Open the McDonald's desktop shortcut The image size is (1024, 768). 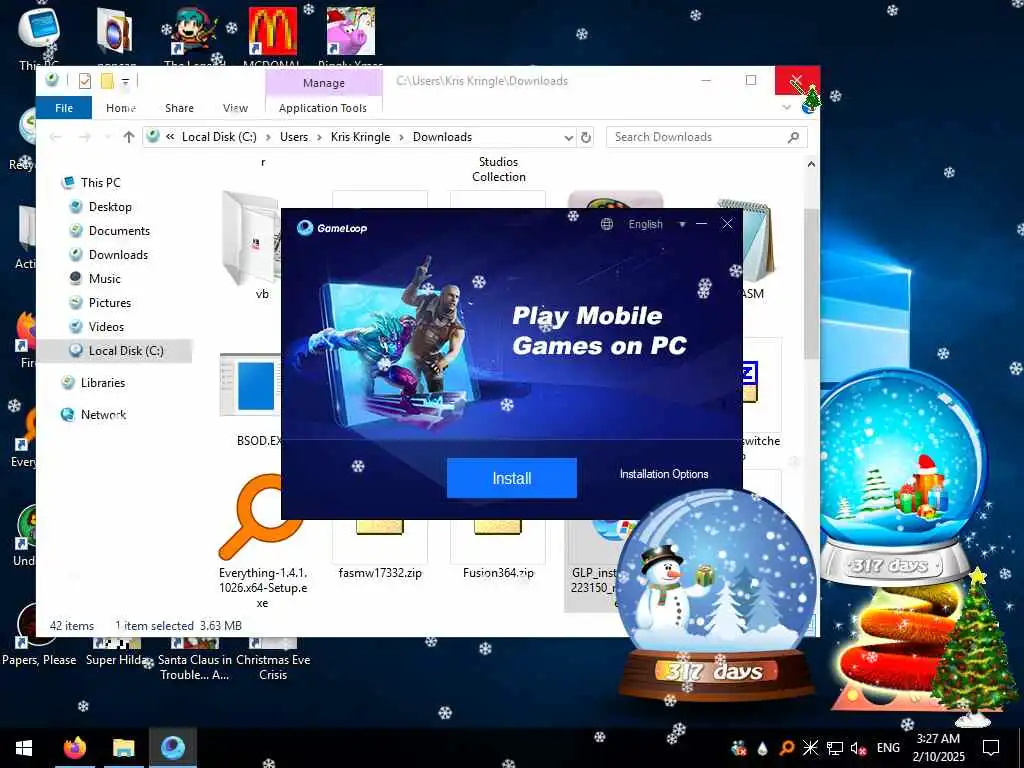tap(272, 38)
